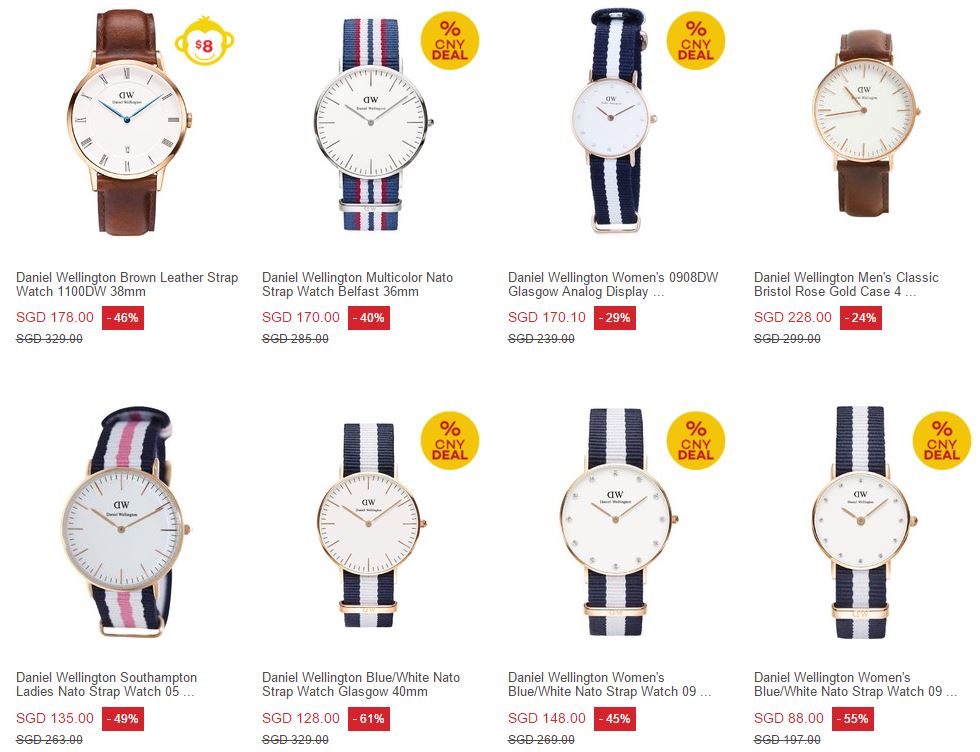The width and height of the screenshot is (980, 752).
Task: Click the SGD 88.00 price
Action: [x=789, y=718]
